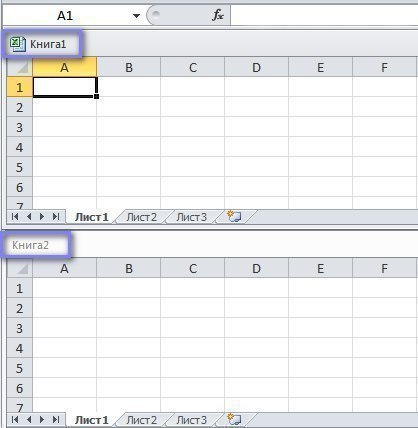Select row 4 header in Книга2
This screenshot has height=428, width=418.
(20, 348)
